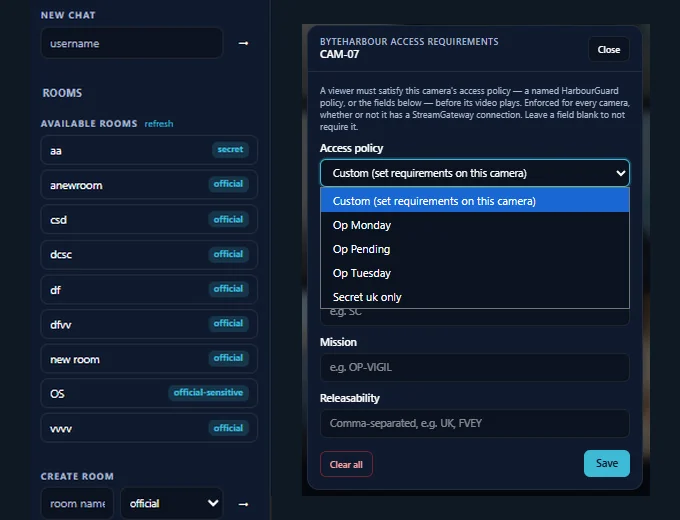The width and height of the screenshot is (680, 520).
Task: Refresh the available rooms list
Action: (159, 124)
